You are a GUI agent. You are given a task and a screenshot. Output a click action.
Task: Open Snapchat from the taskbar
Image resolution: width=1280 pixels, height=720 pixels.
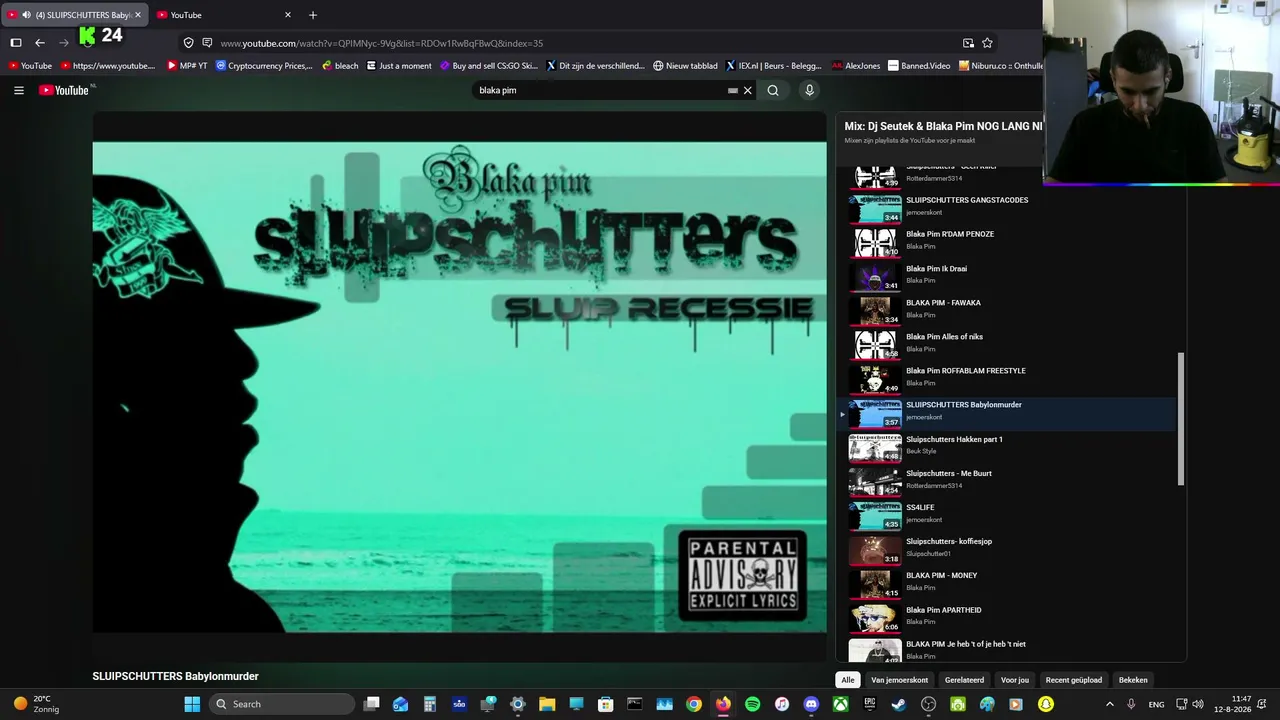tap(1046, 704)
